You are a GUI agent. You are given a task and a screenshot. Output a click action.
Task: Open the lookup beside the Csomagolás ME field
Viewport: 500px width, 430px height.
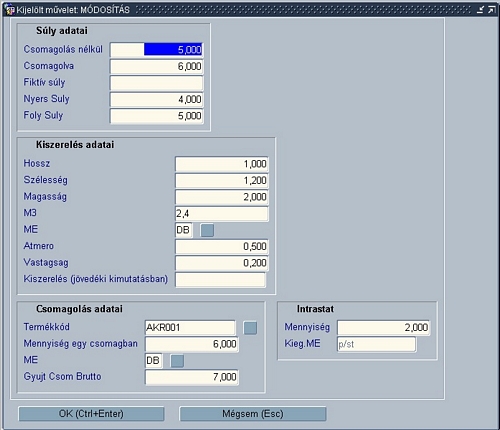click(x=177, y=361)
